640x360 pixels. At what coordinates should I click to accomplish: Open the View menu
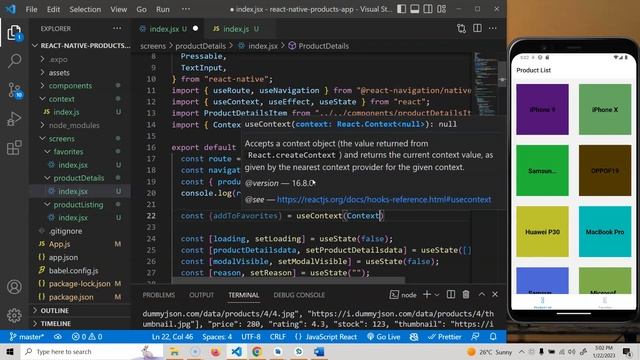118,9
